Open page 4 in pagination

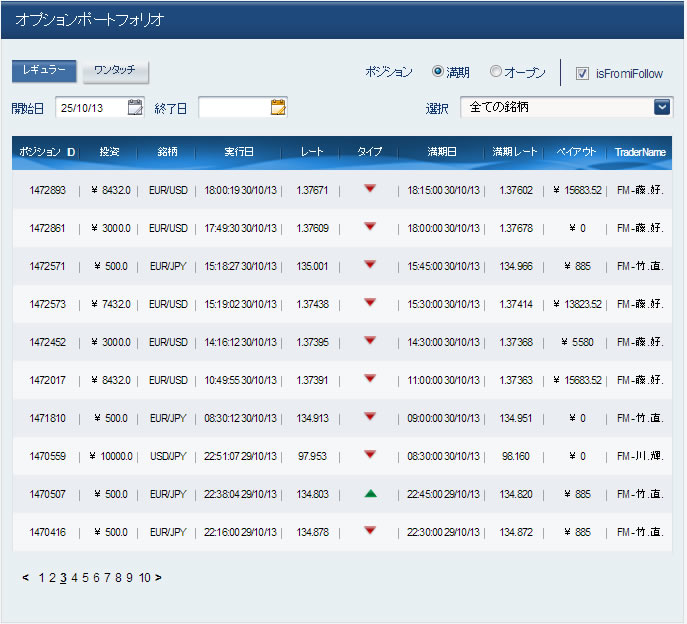pyautogui.click(x=74, y=578)
